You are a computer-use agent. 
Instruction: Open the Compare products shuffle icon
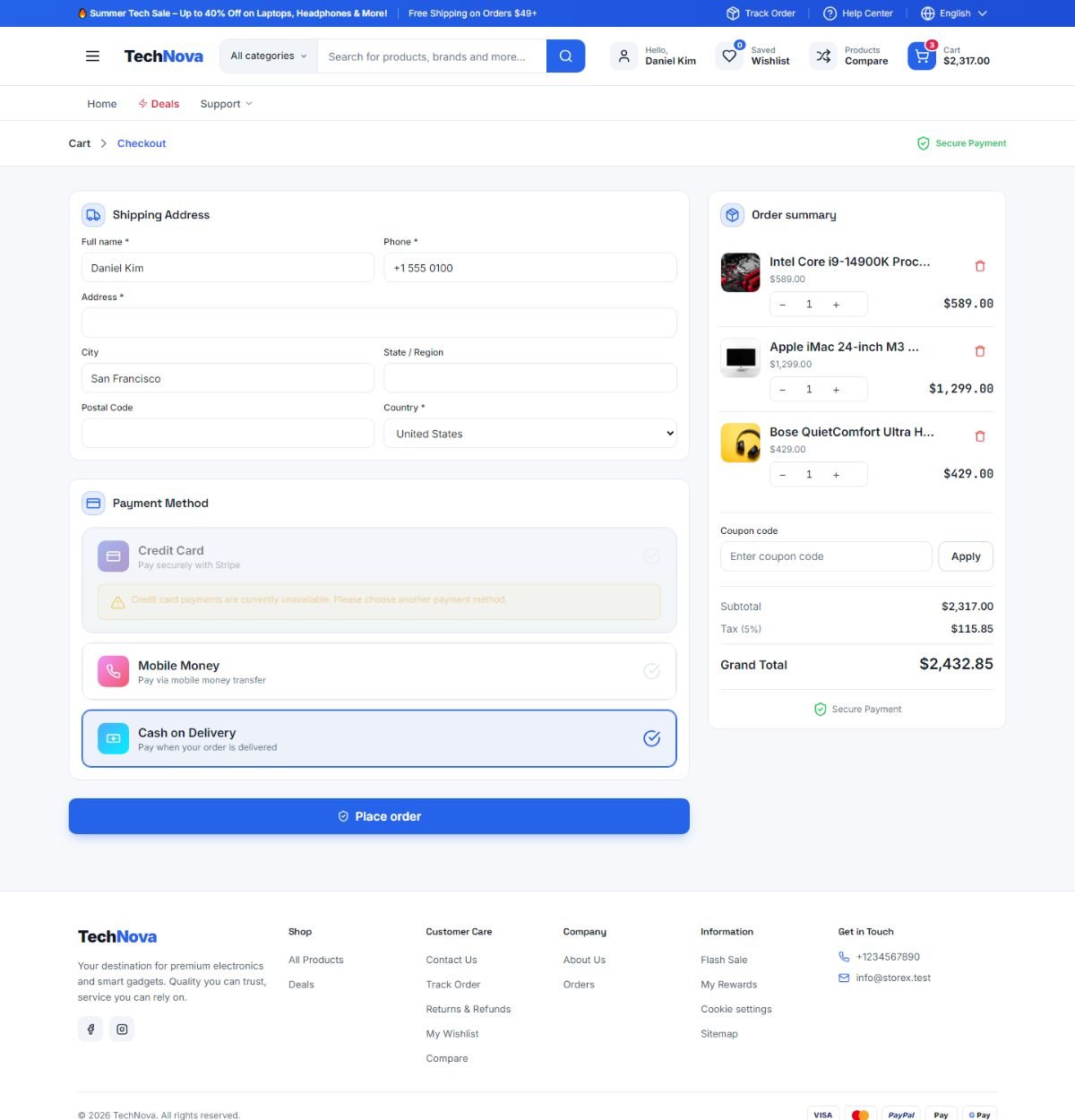(823, 56)
